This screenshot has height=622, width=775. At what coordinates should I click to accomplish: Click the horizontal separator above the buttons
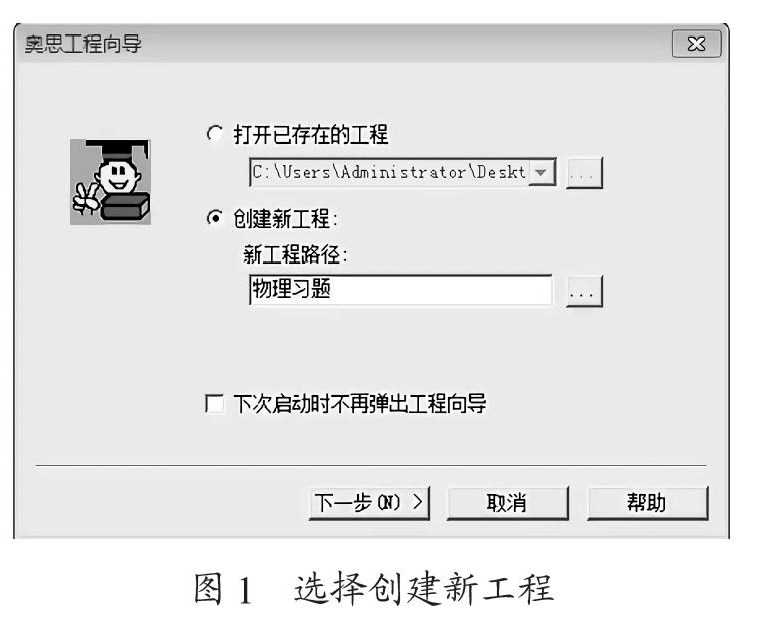tap(371, 465)
